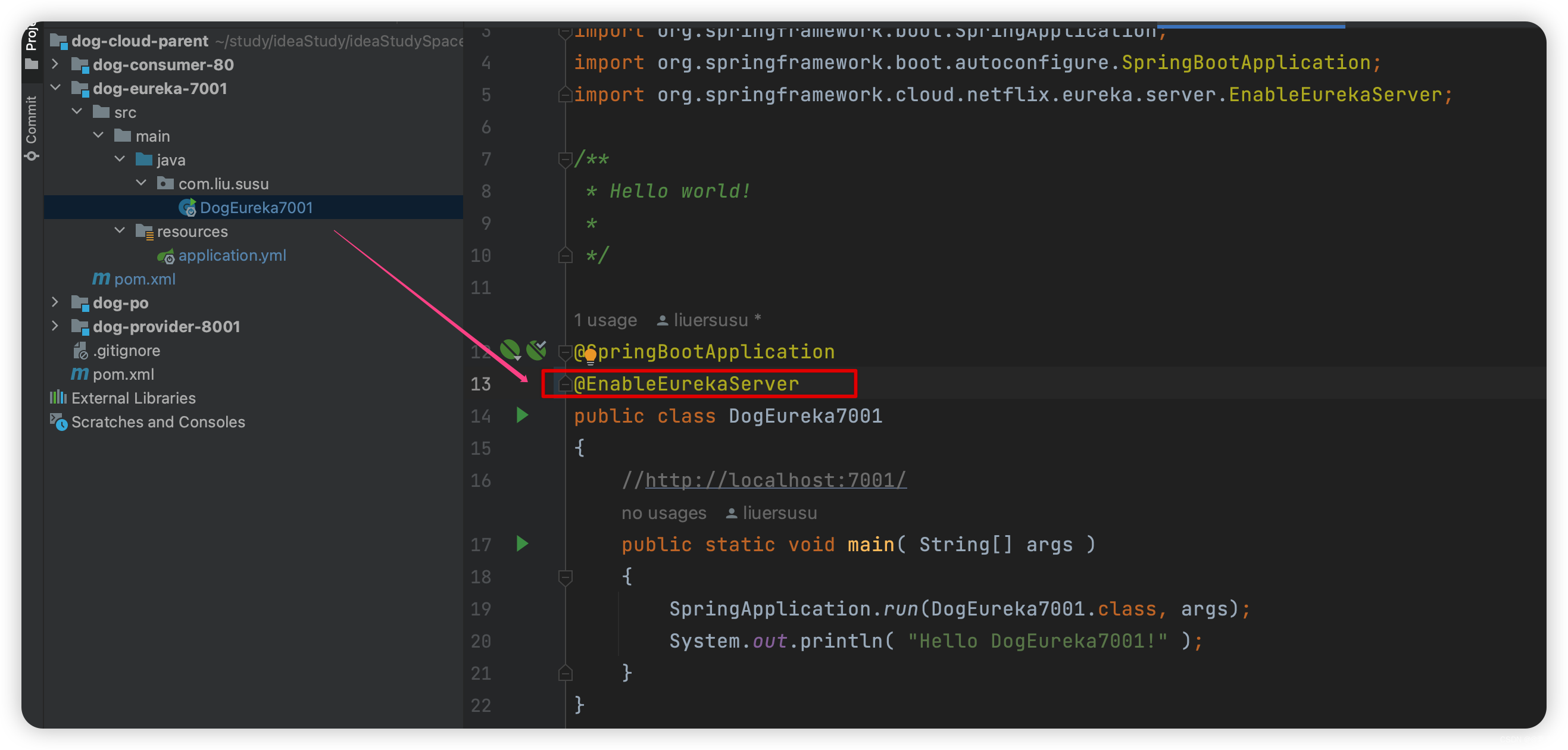Open the Commit tool window tab

32,127
